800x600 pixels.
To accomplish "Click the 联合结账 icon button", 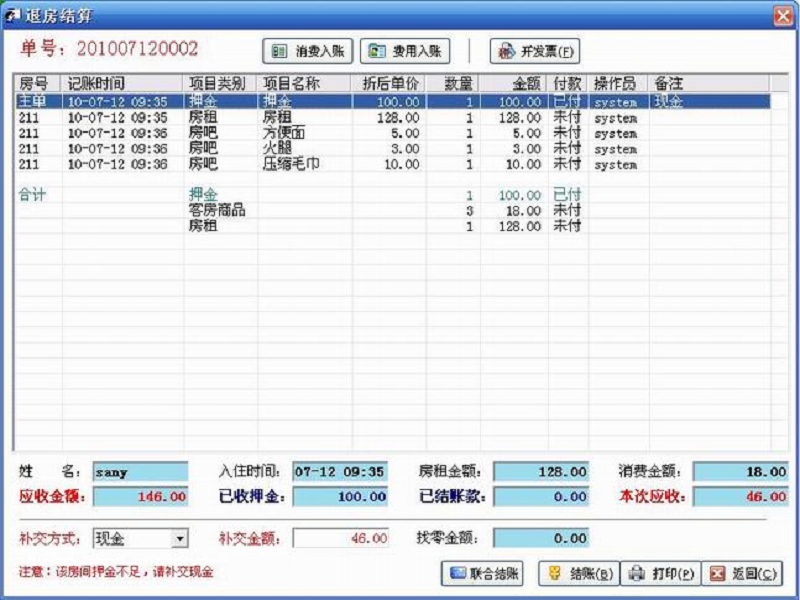I will tap(484, 573).
